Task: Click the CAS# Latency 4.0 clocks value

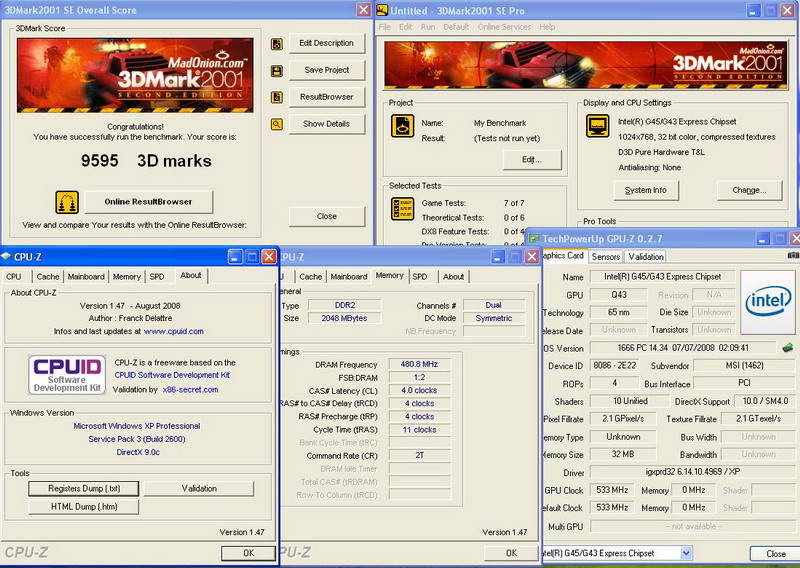Action: click(x=419, y=390)
